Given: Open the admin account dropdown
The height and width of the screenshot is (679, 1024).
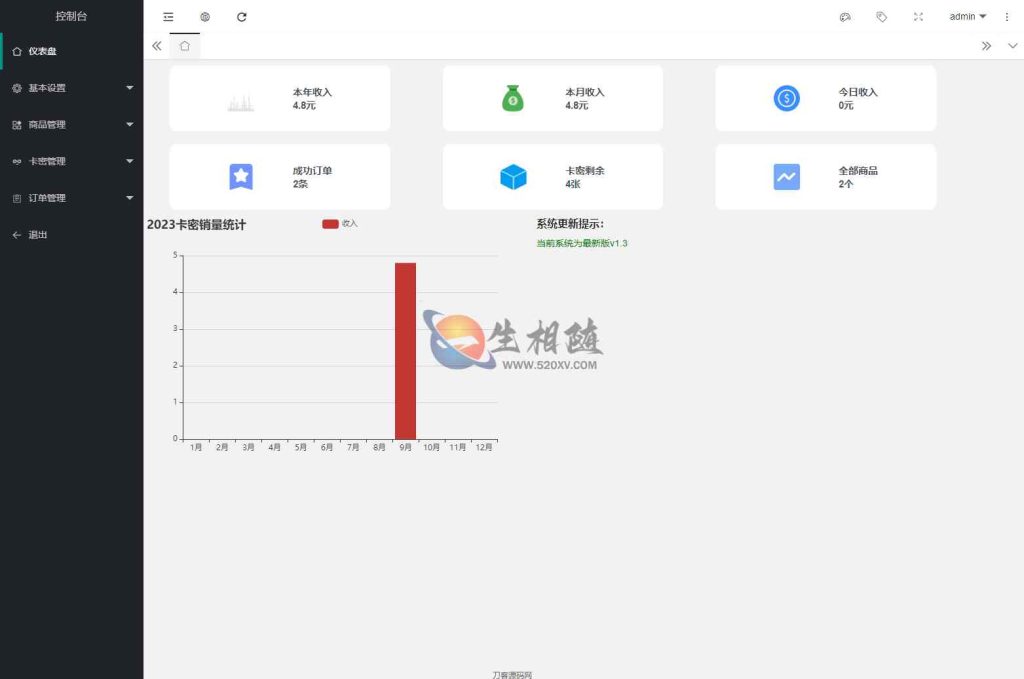Looking at the screenshot, I should 966,17.
